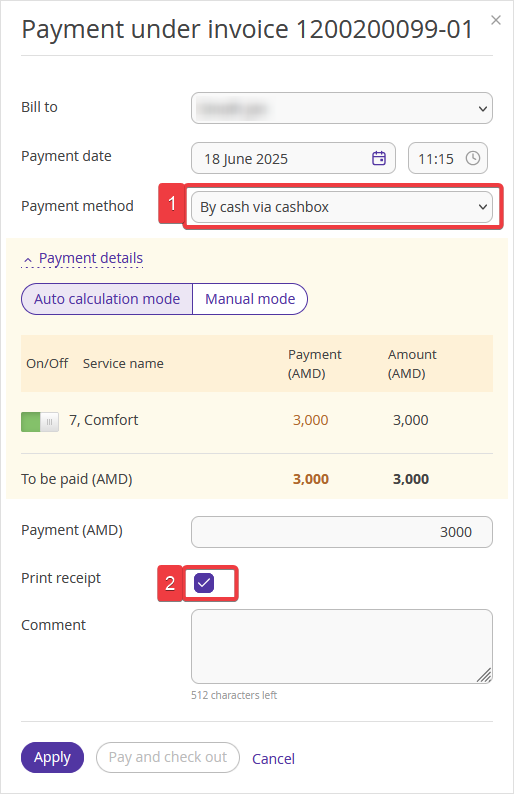Click the Payment (AMD) amount field

342,532
